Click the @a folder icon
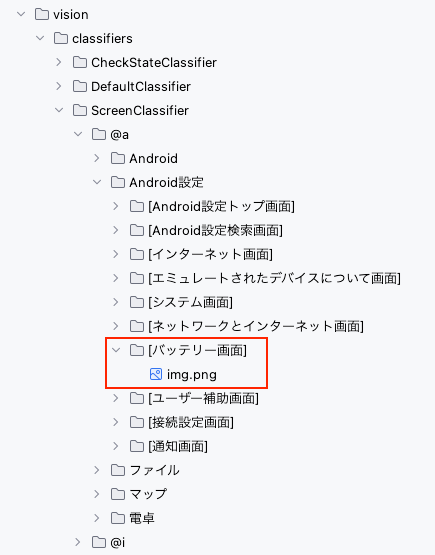 [99, 135]
